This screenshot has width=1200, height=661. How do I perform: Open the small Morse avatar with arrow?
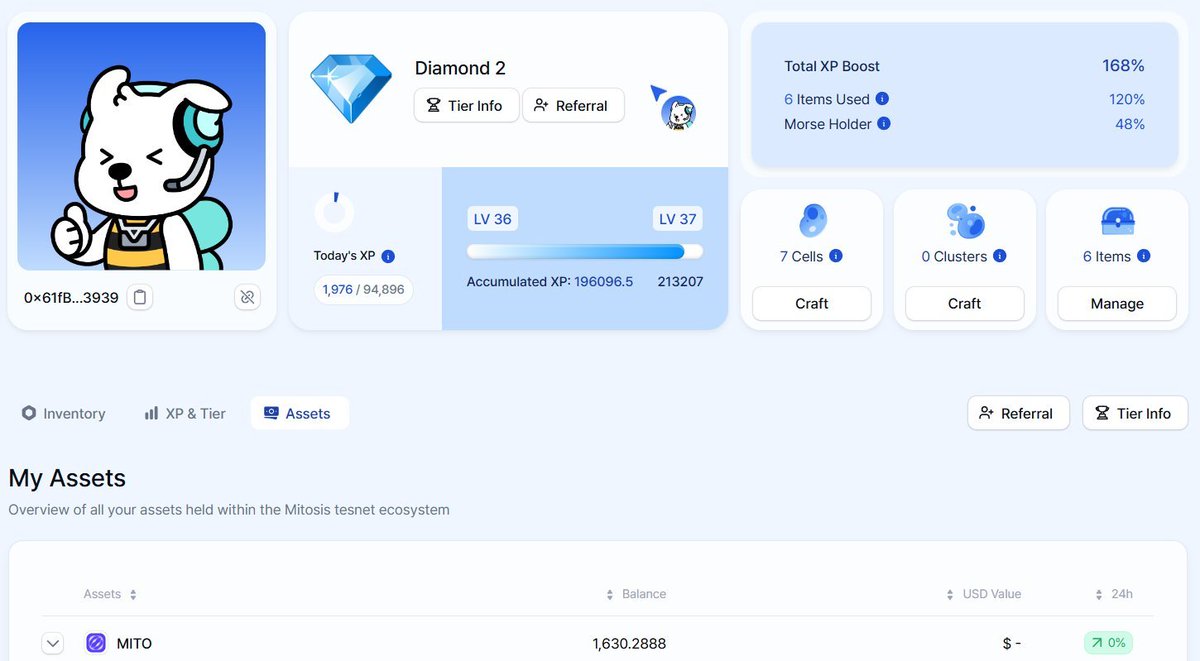[x=674, y=107]
